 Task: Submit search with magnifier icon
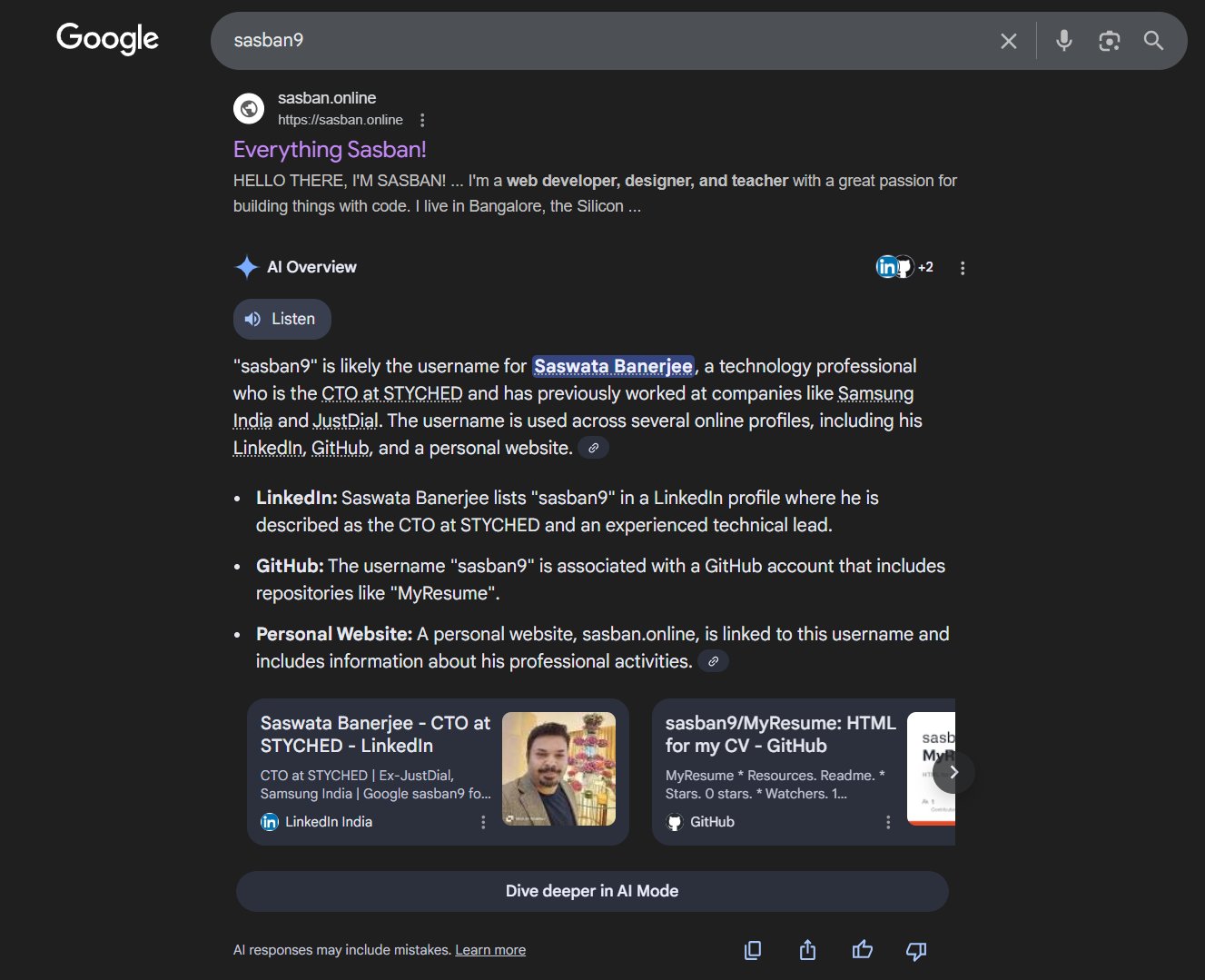(1153, 41)
